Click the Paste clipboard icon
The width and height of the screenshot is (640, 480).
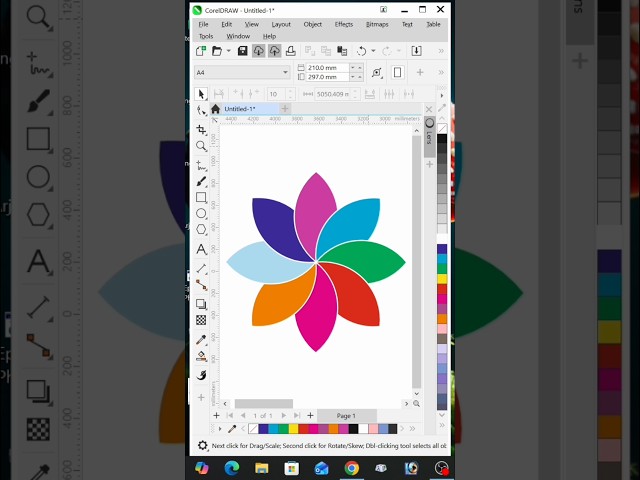342,51
